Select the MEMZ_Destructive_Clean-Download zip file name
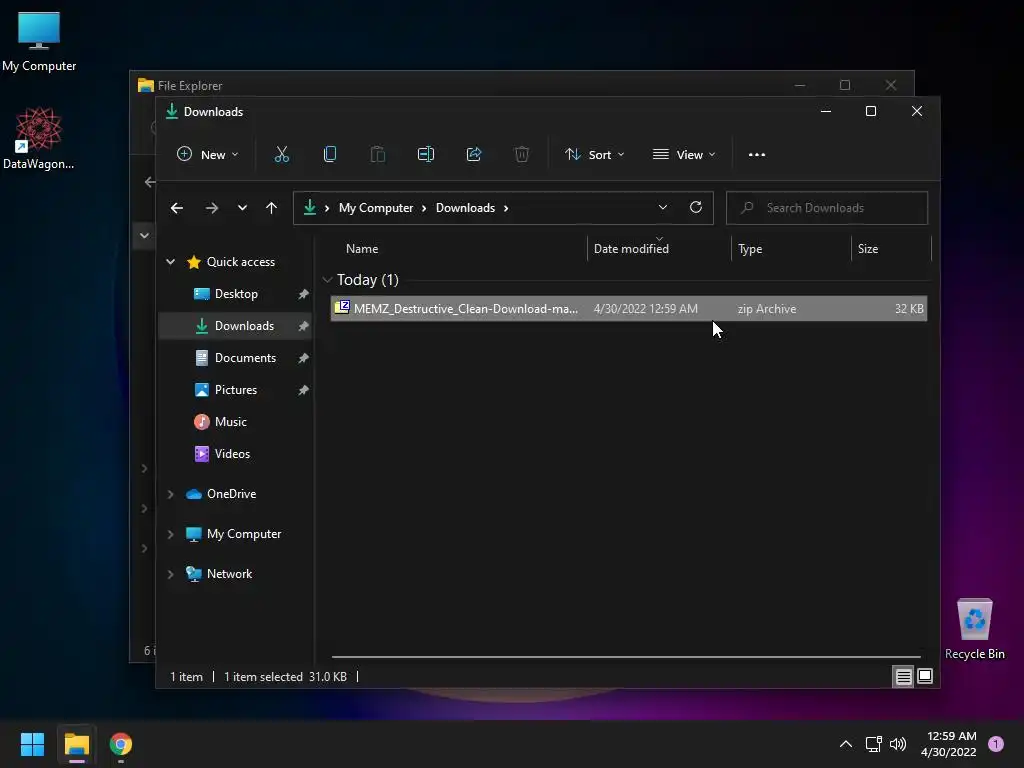Image resolution: width=1024 pixels, height=768 pixels. pyautogui.click(x=465, y=308)
